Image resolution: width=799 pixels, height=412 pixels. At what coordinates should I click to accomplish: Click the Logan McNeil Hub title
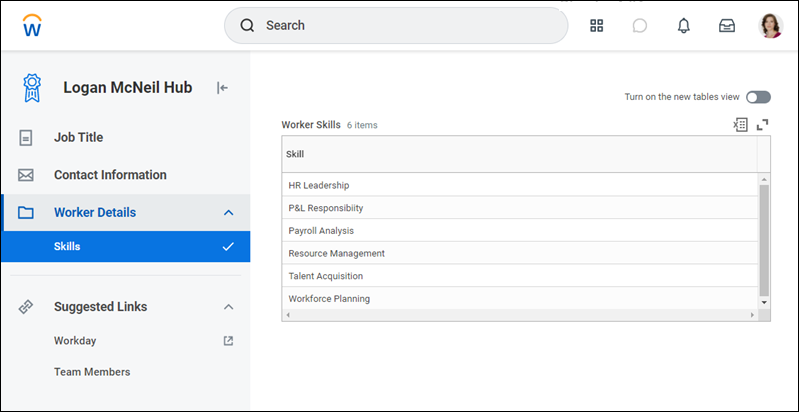click(127, 88)
